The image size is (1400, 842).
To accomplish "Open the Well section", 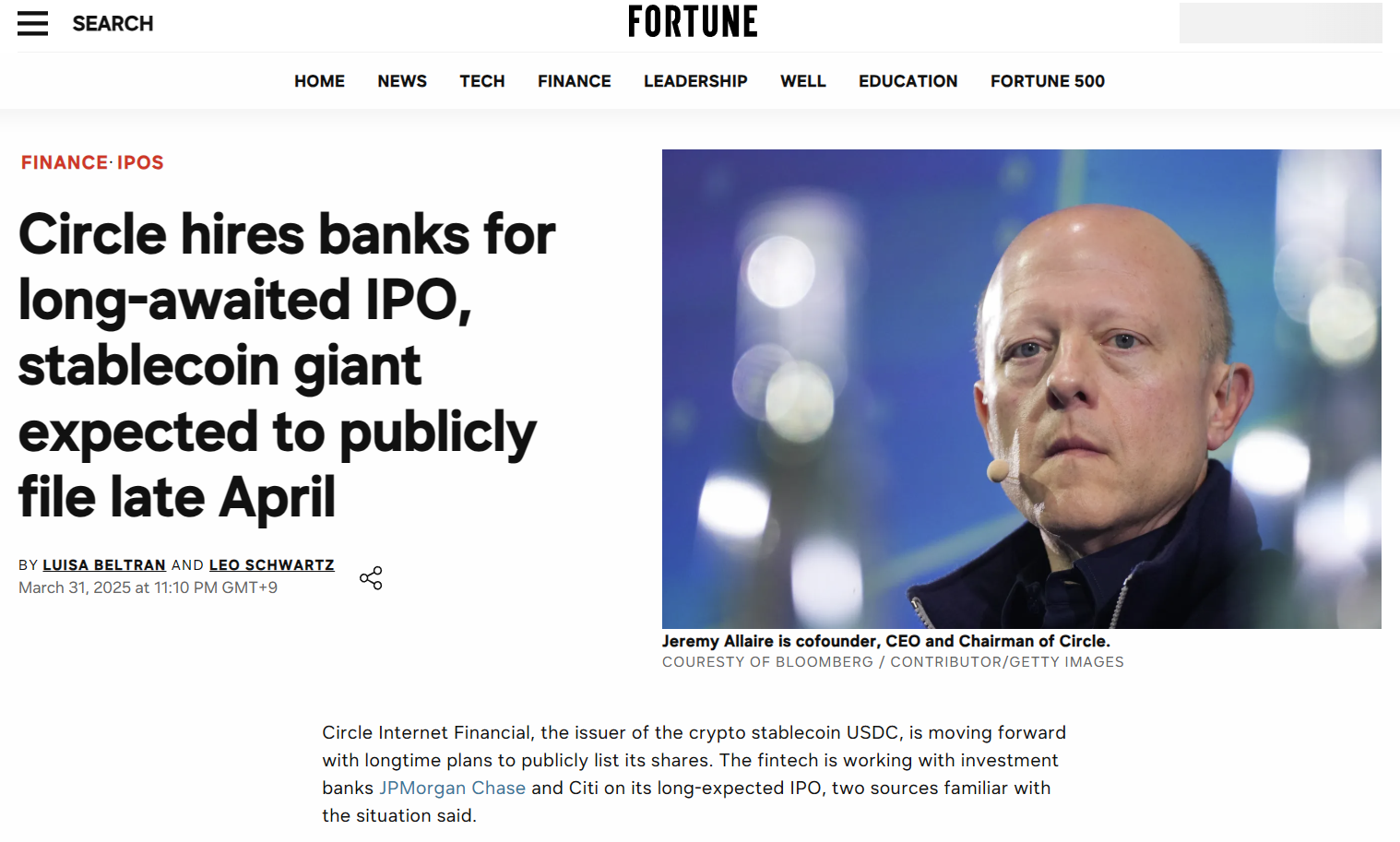I will point(802,81).
